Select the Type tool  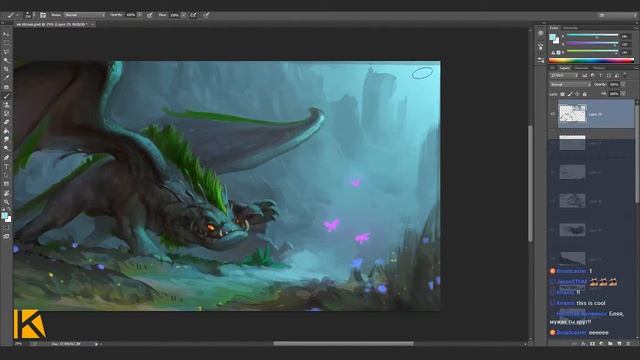pos(6,167)
